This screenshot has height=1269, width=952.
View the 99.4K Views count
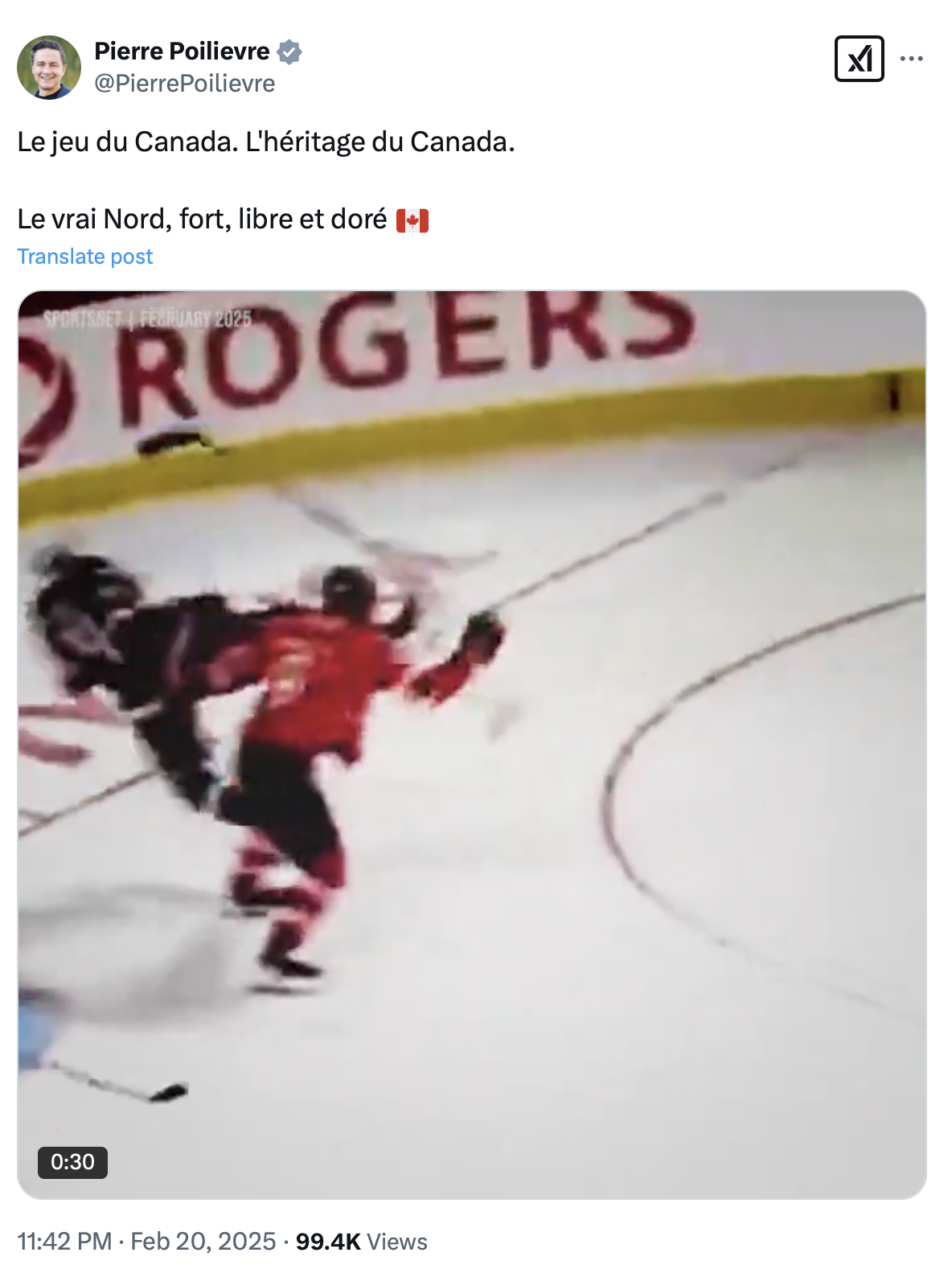362,1242
